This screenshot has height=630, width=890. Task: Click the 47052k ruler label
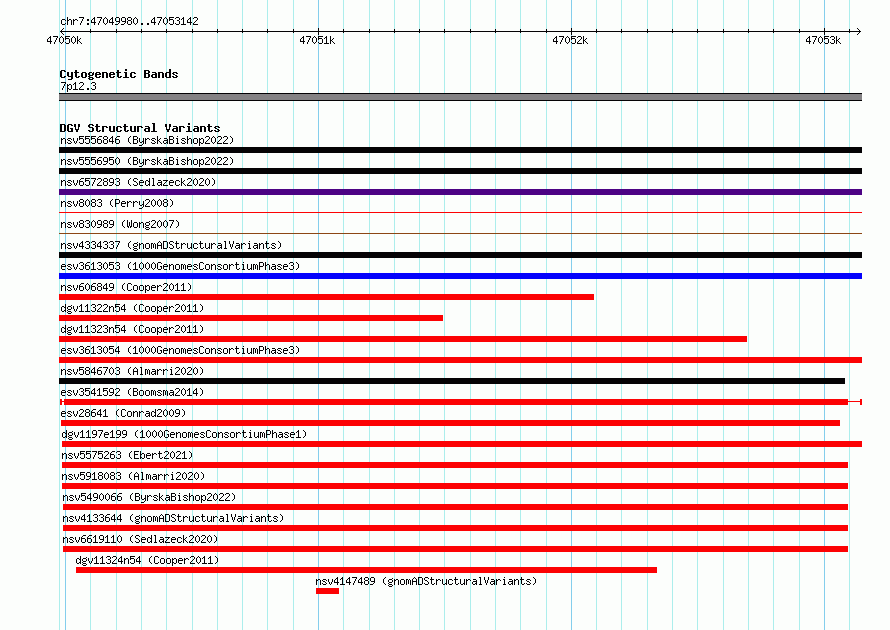pyautogui.click(x=570, y=40)
